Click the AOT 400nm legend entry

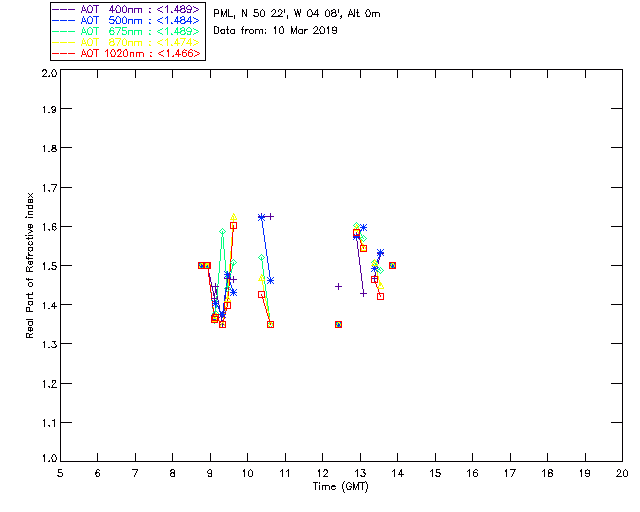point(126,9)
